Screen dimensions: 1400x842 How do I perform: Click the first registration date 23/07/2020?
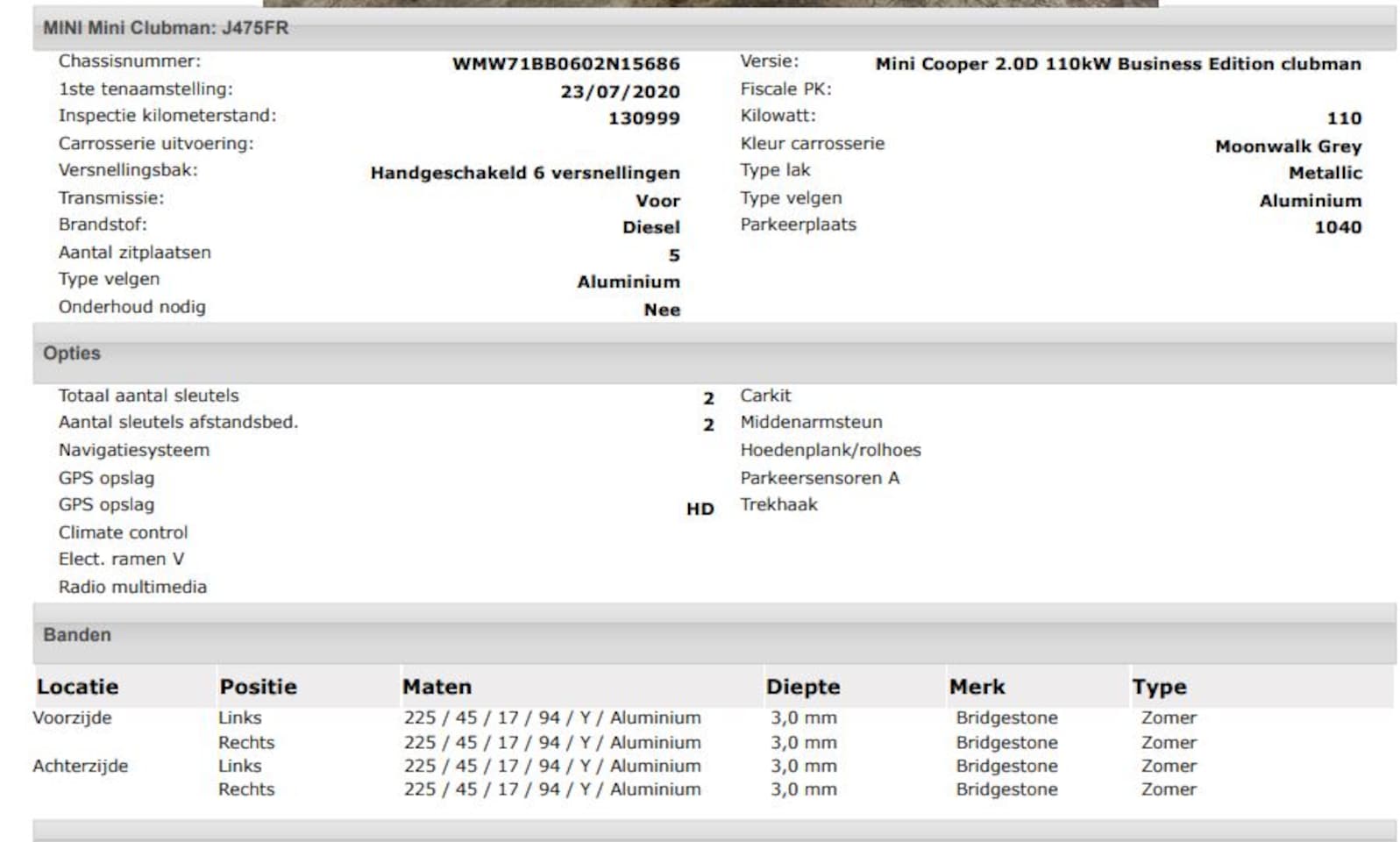620,91
